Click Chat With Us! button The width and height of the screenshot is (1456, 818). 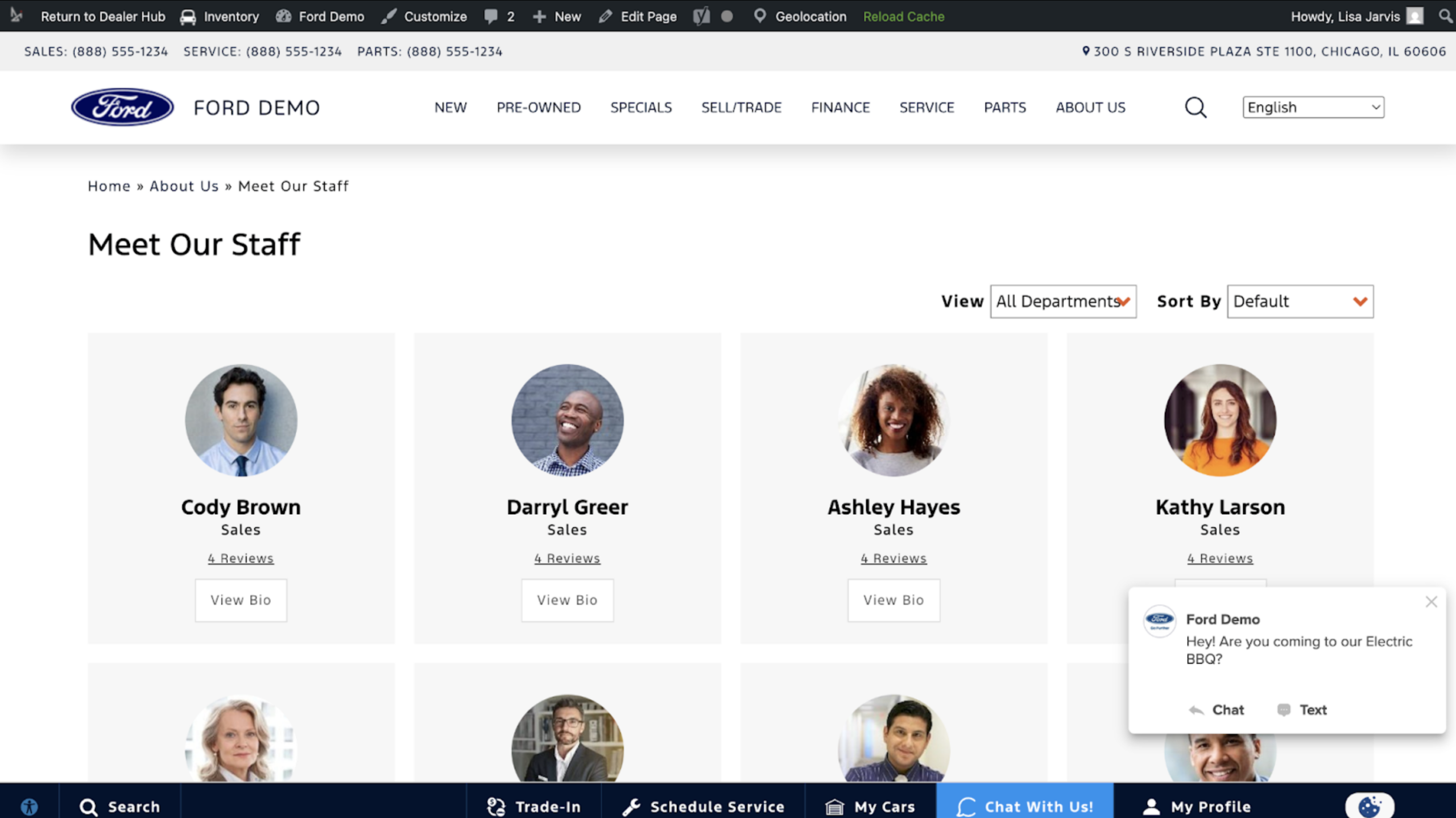point(1025,801)
